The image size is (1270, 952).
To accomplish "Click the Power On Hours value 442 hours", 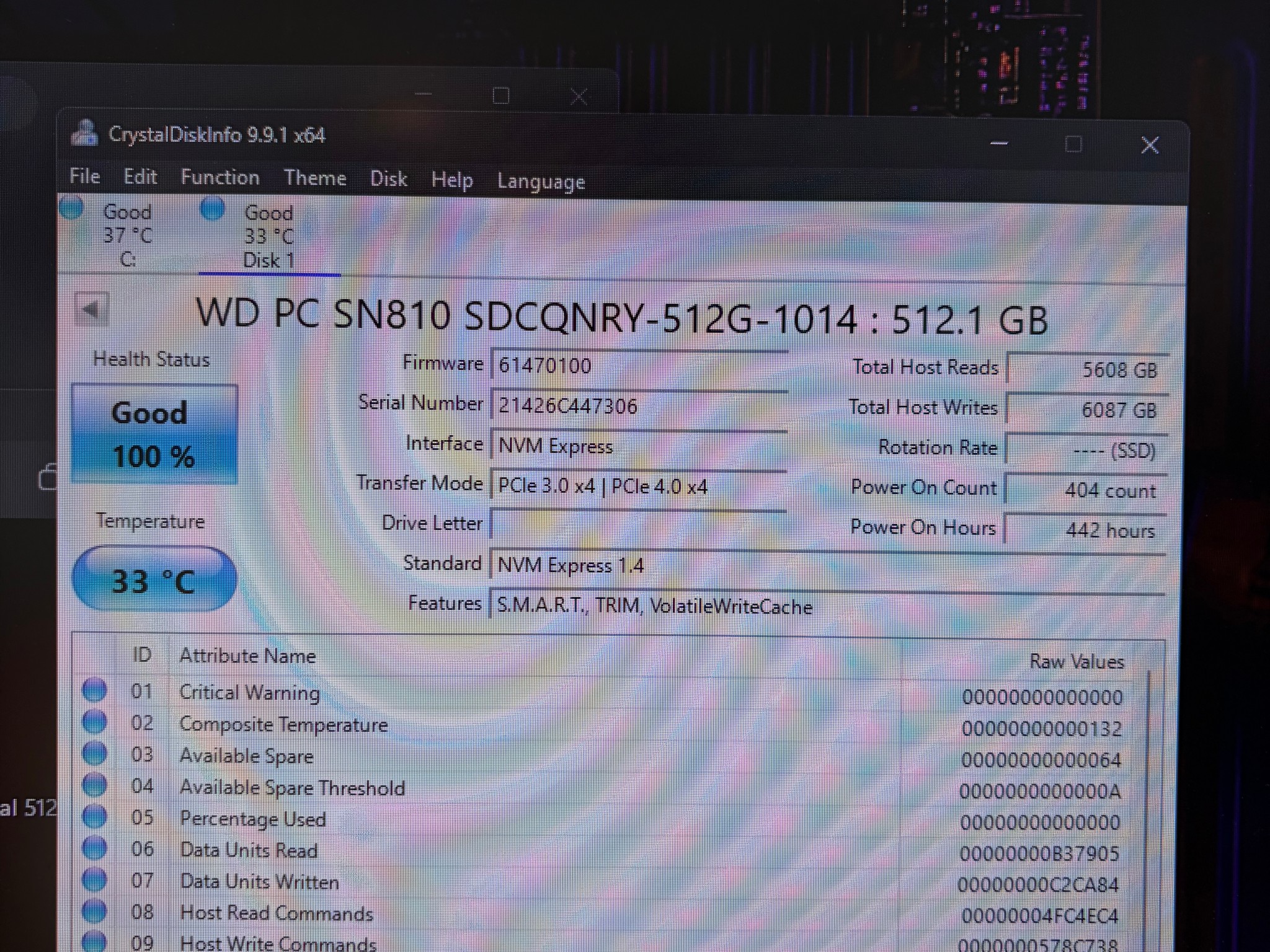I will coord(1084,530).
